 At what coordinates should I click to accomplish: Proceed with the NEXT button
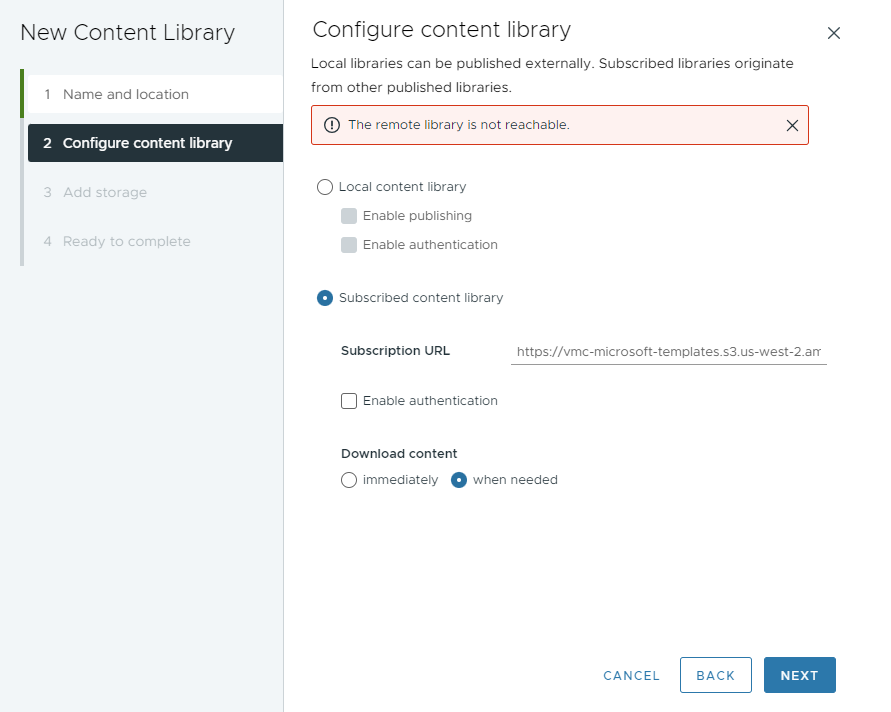[799, 675]
